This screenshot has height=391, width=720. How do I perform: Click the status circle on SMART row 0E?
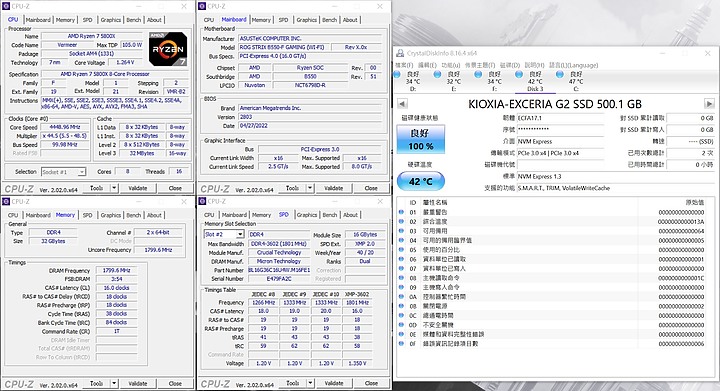(401, 334)
